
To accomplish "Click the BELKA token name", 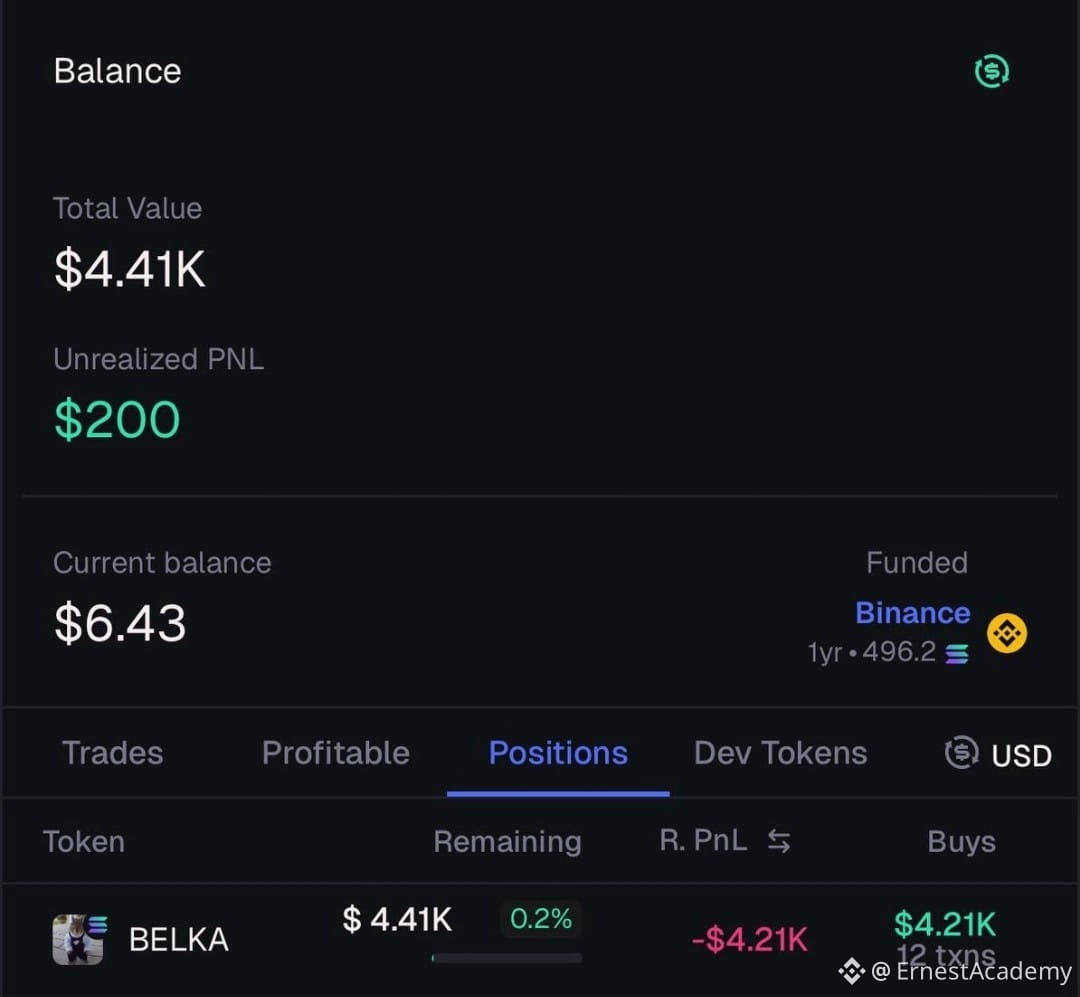I will [178, 939].
